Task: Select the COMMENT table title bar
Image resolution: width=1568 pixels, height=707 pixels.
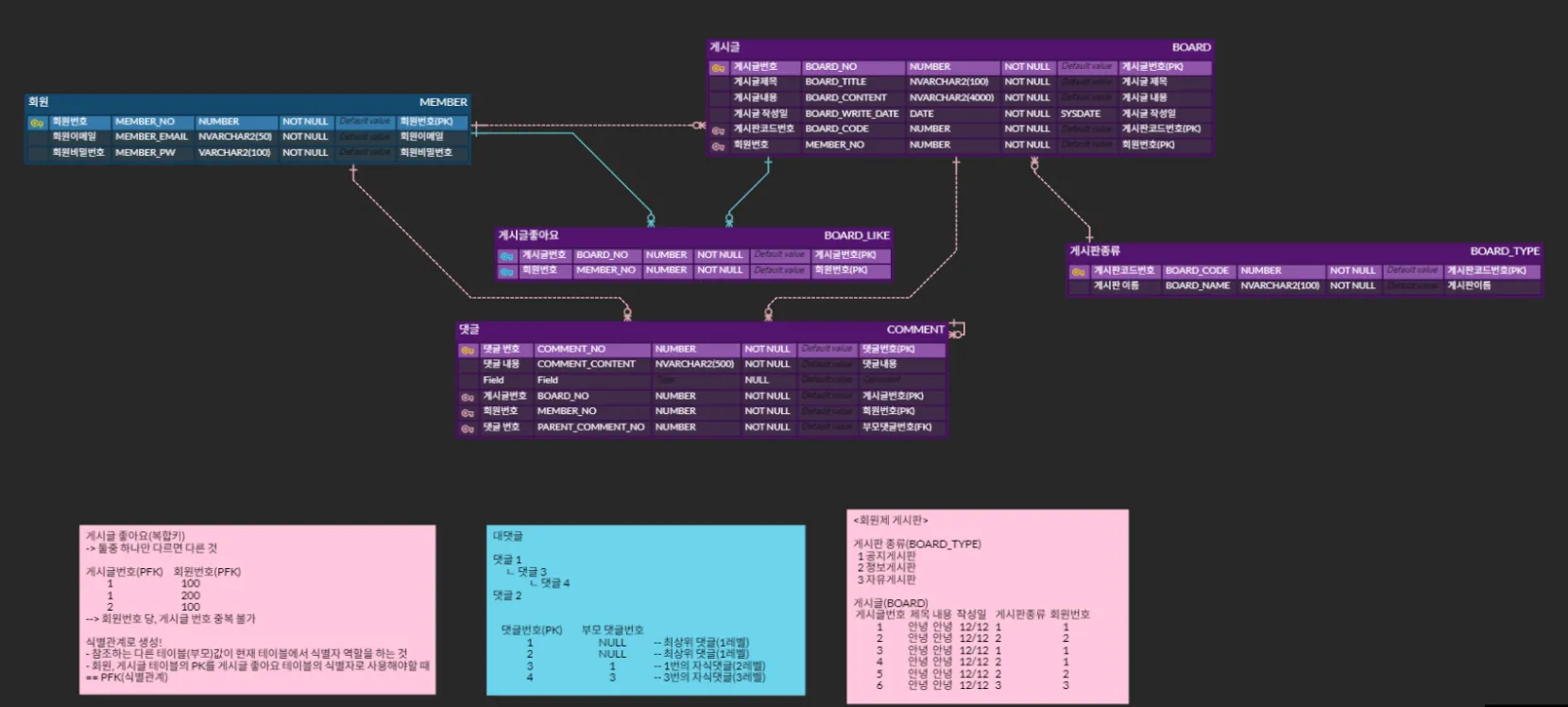Action: (x=701, y=330)
